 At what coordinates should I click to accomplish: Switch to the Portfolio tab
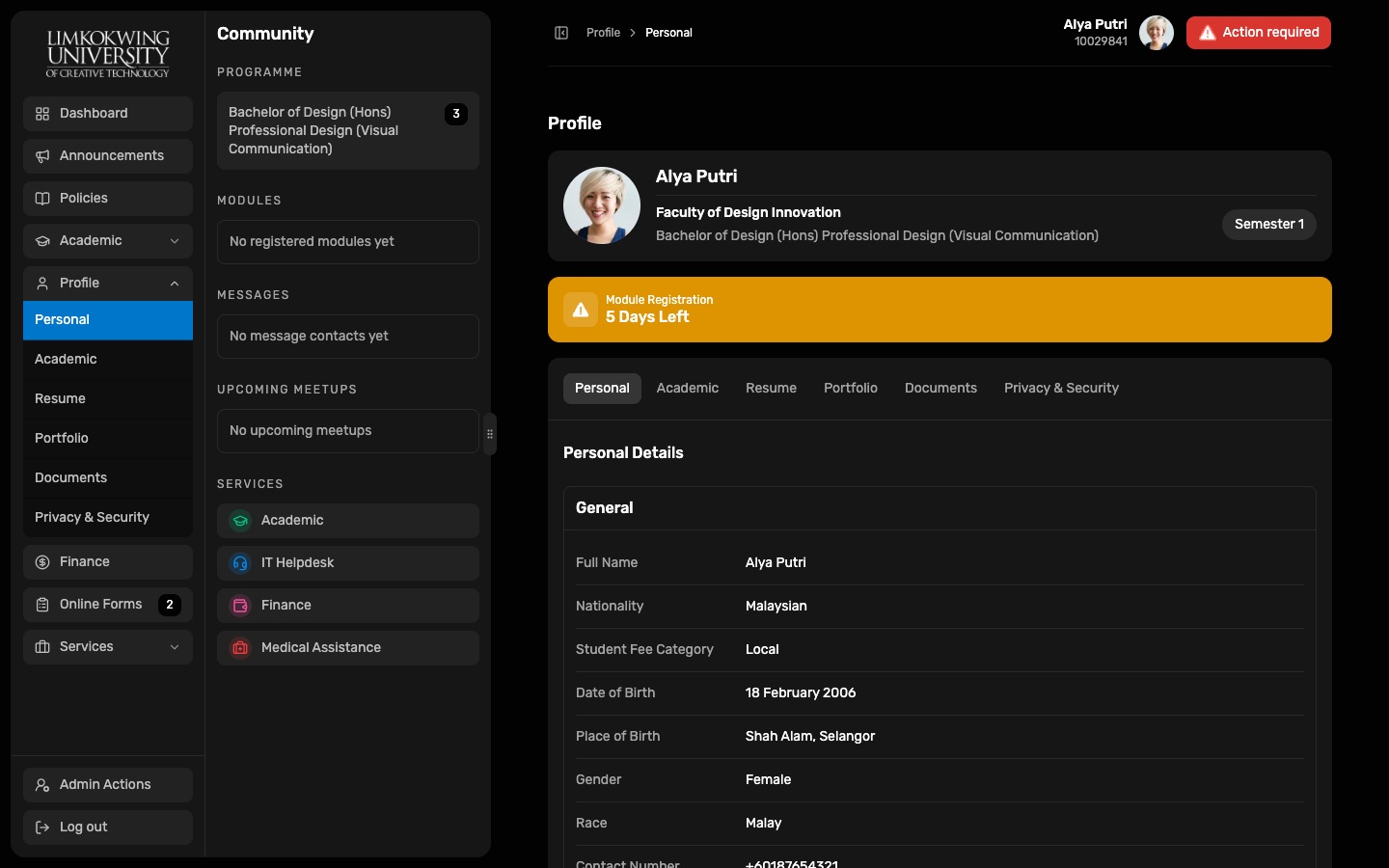coord(851,389)
